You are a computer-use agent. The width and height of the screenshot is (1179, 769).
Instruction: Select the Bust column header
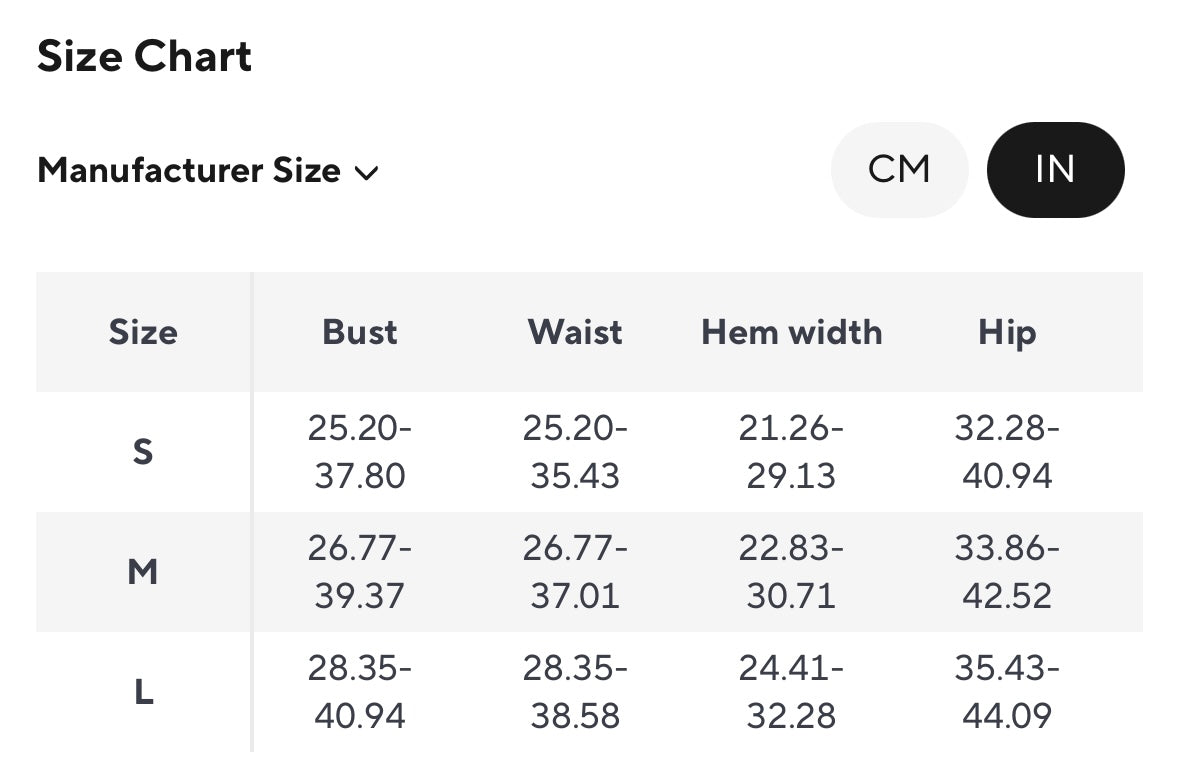(x=359, y=332)
